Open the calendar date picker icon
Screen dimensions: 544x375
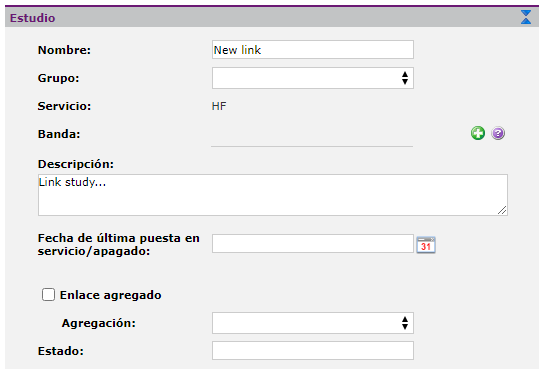coord(426,245)
